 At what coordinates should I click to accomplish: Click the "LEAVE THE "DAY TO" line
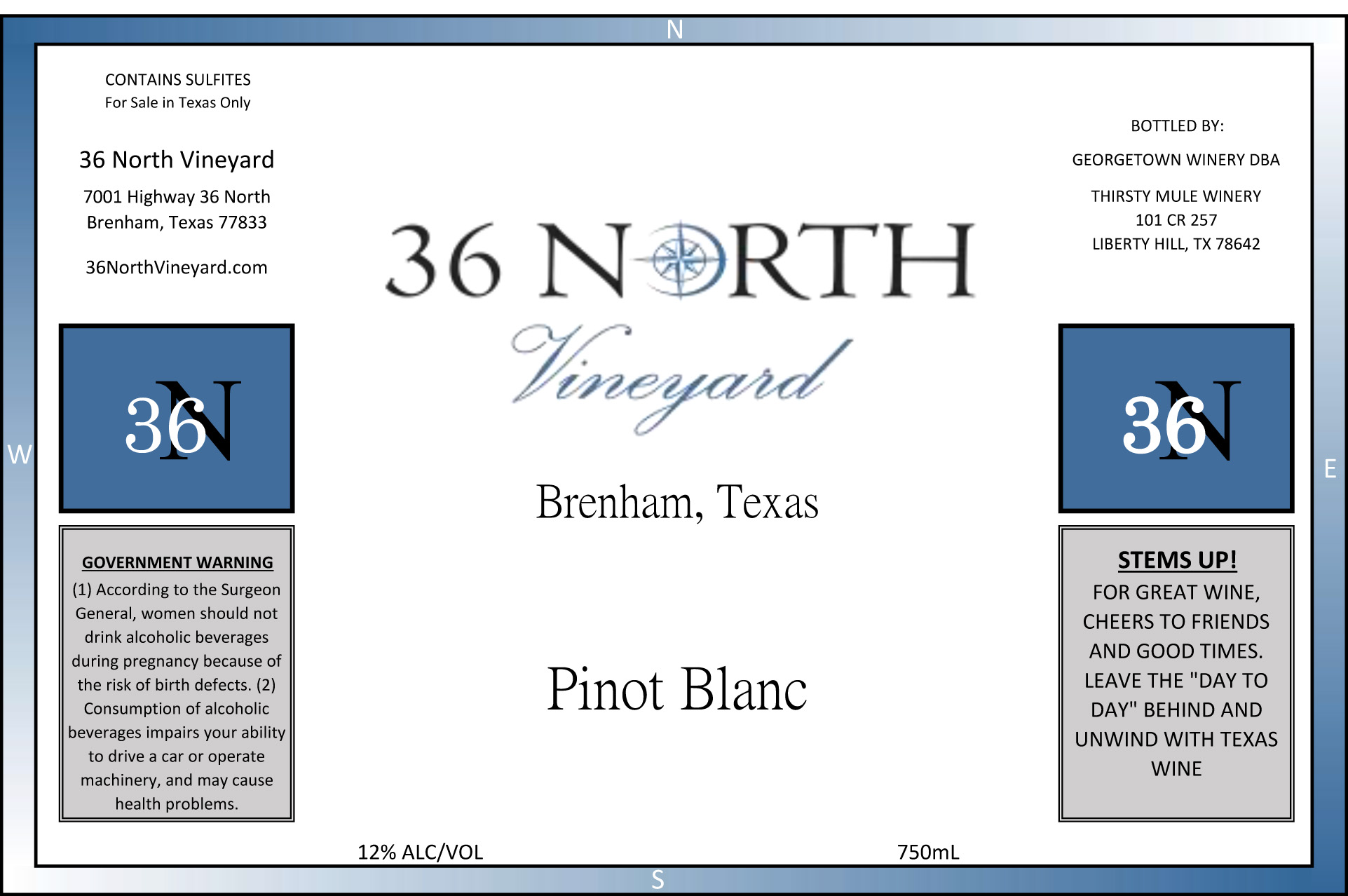1176,681
